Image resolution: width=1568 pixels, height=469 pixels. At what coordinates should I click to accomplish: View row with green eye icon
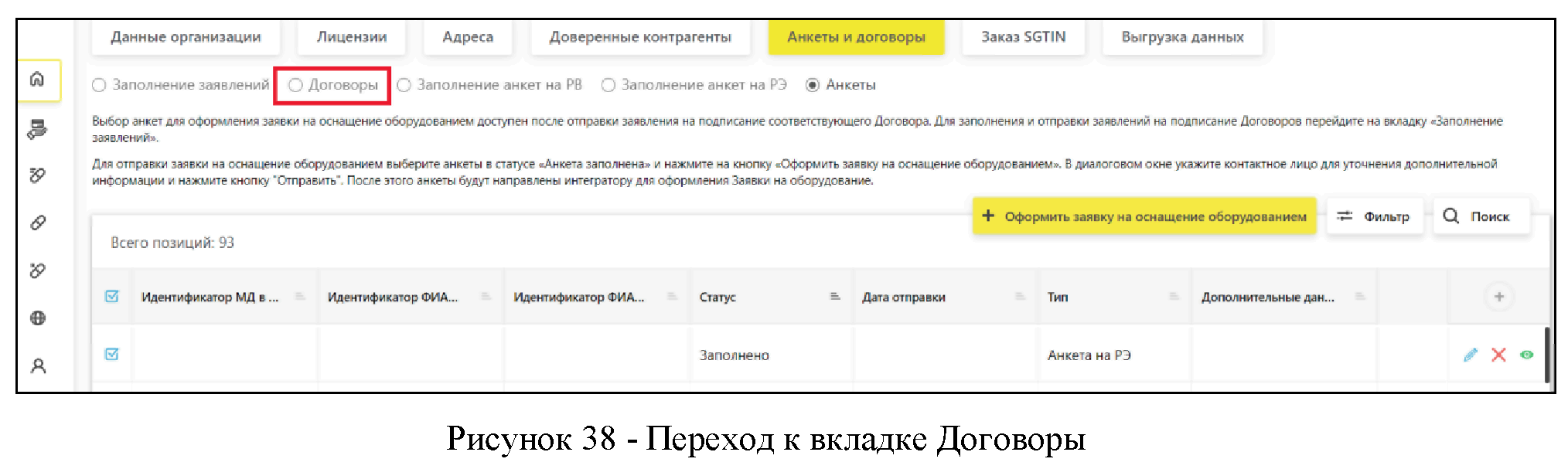tap(1526, 355)
